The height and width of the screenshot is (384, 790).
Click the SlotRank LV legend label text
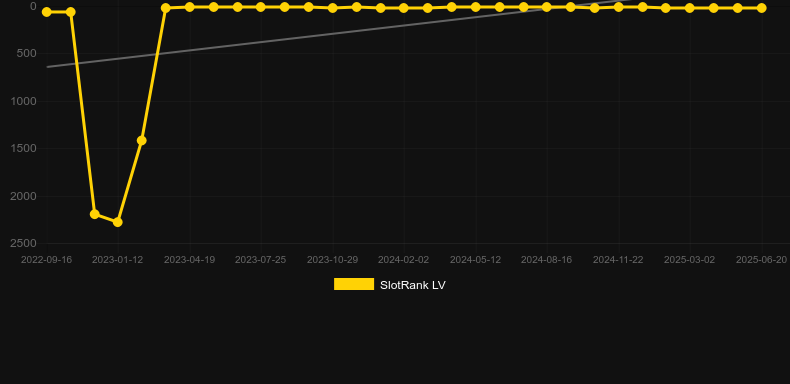pyautogui.click(x=413, y=285)
